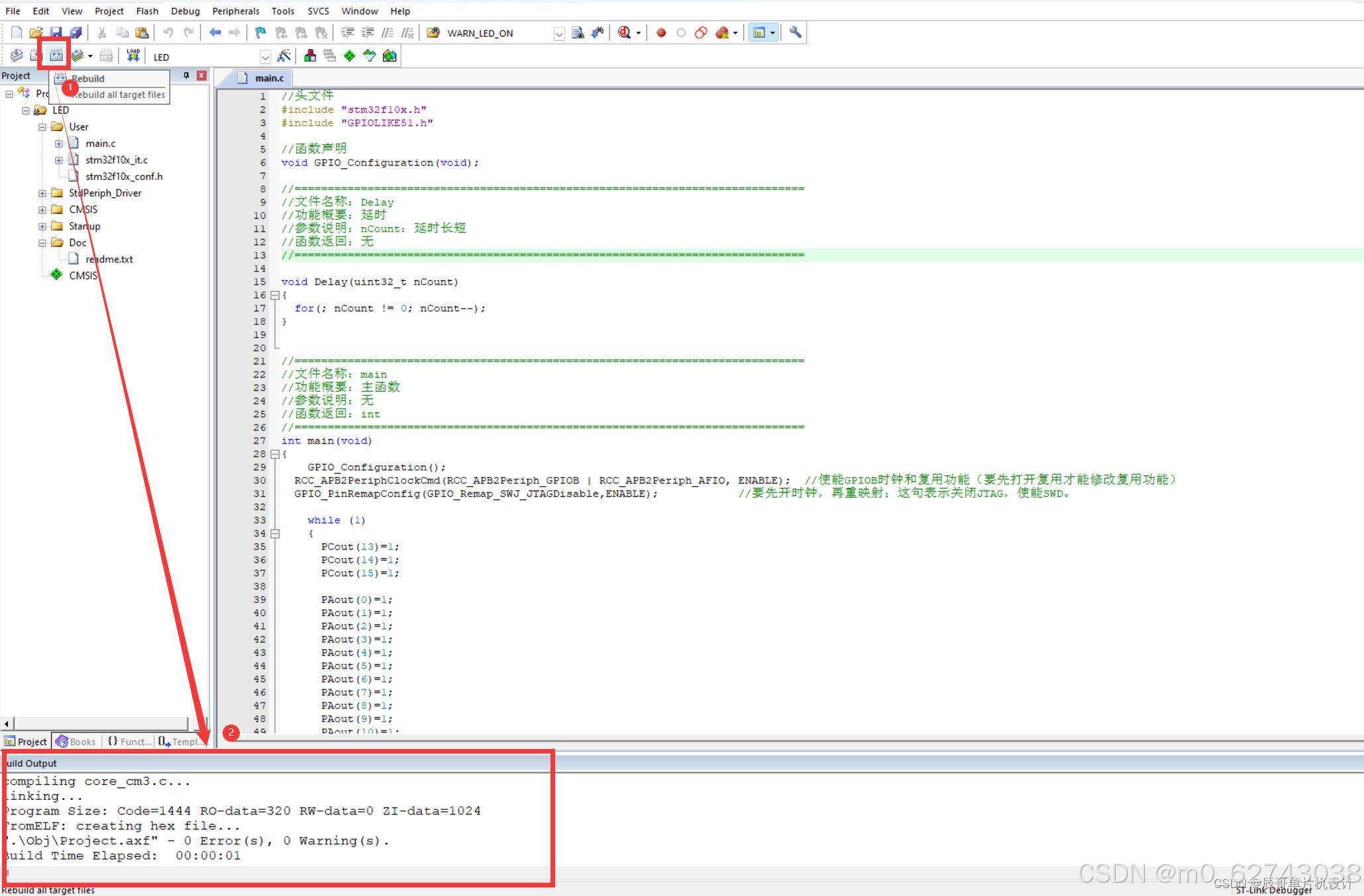
Task: Open the WARN_LED_ON find dropdown
Action: point(558,34)
